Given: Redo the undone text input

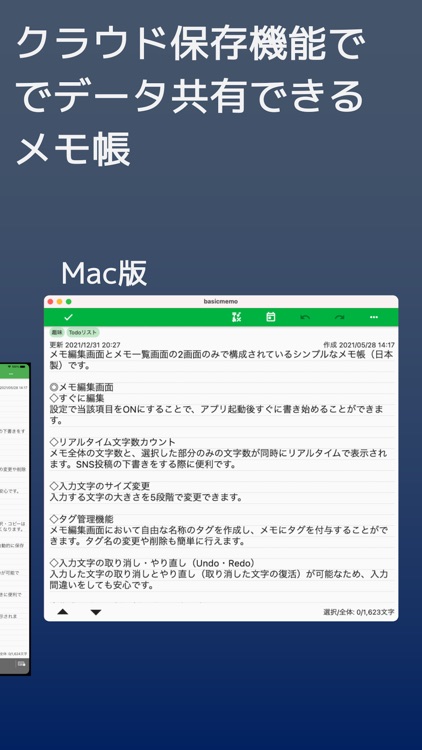Looking at the screenshot, I should tap(339, 317).
